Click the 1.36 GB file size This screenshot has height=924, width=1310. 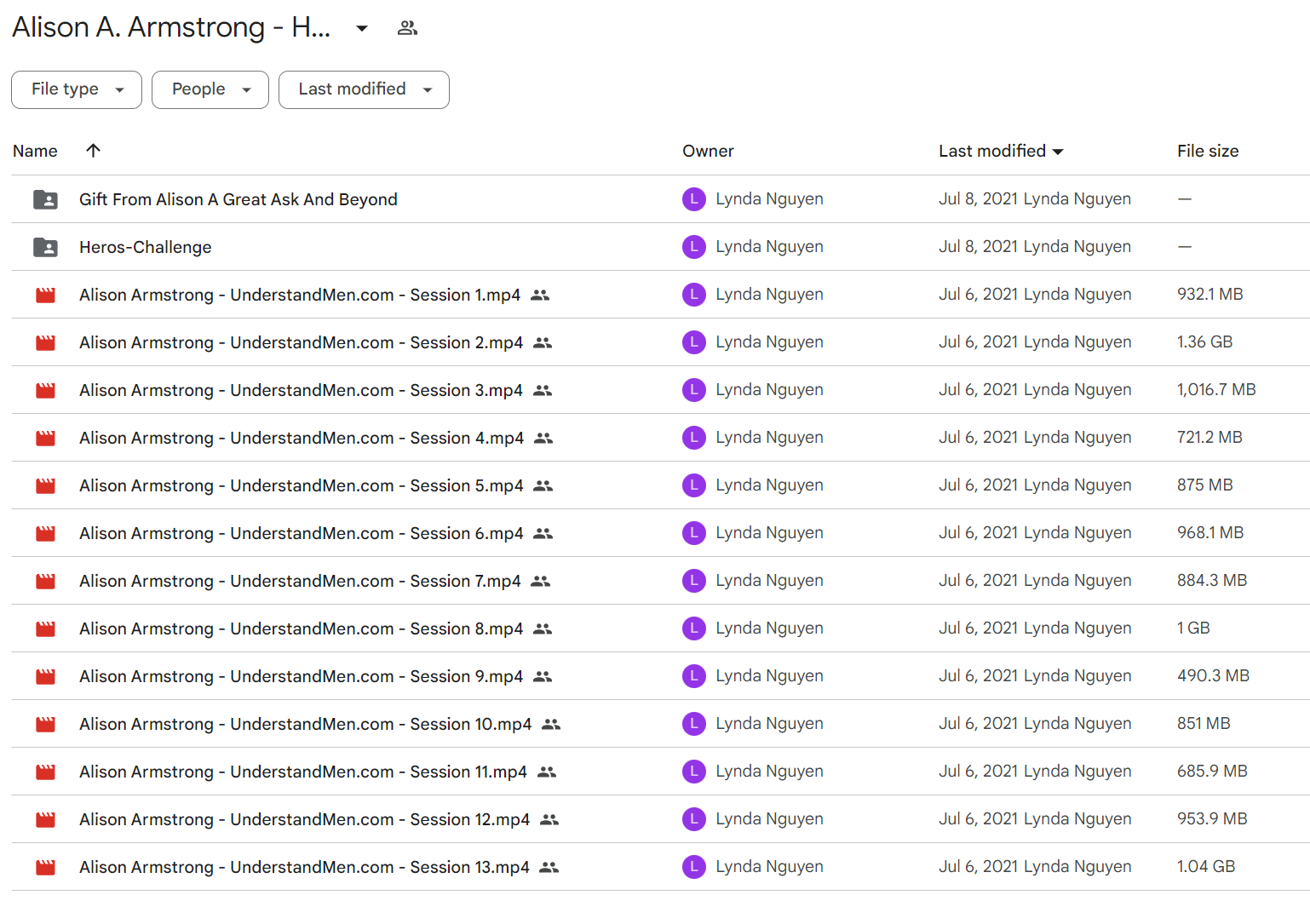tap(1205, 342)
